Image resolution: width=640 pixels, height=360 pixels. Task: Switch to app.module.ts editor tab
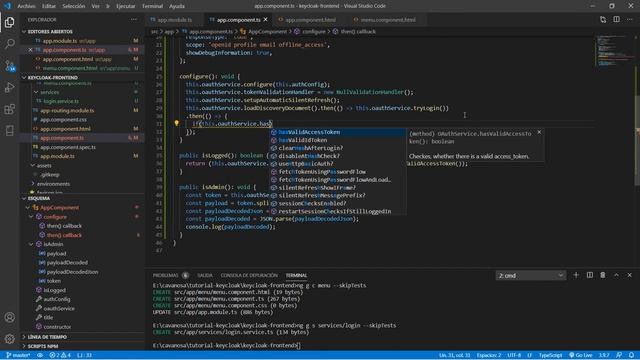point(175,20)
